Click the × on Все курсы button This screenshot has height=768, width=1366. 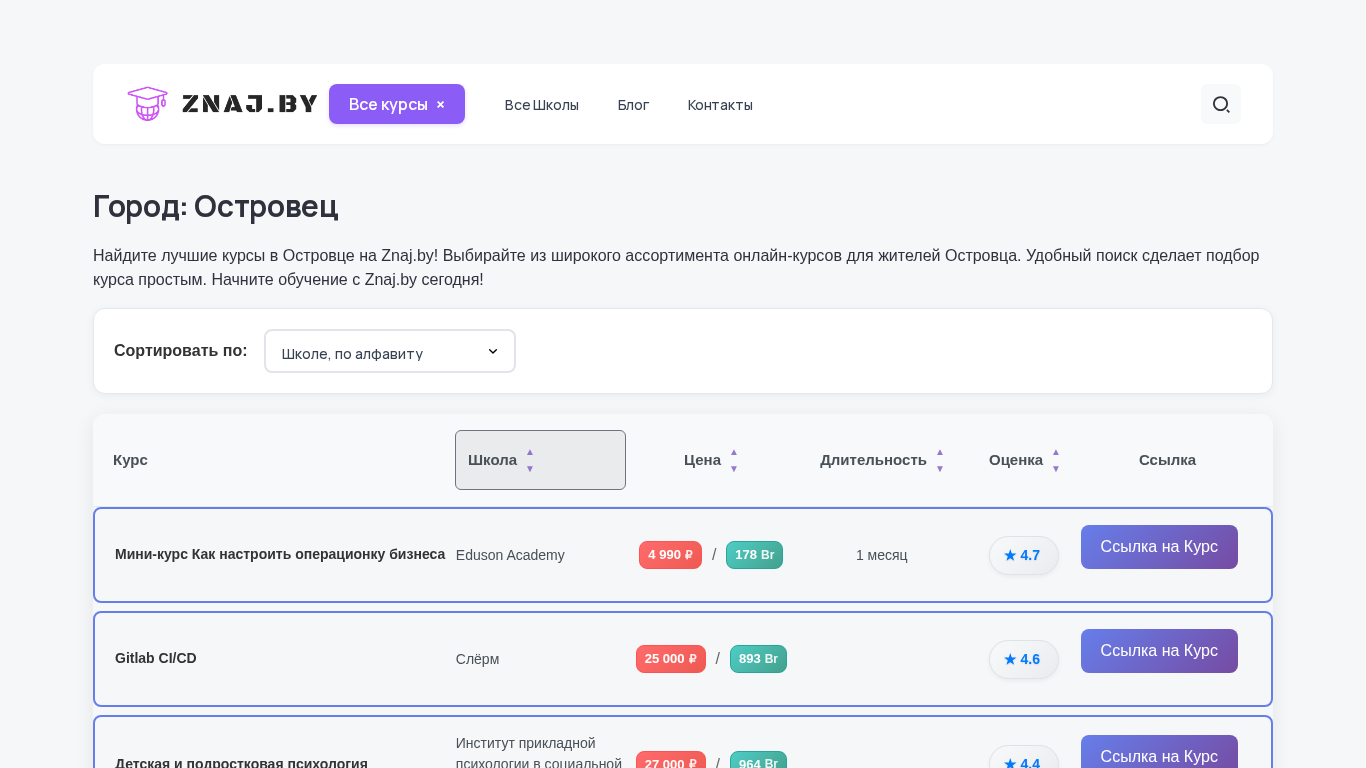pyautogui.click(x=440, y=104)
